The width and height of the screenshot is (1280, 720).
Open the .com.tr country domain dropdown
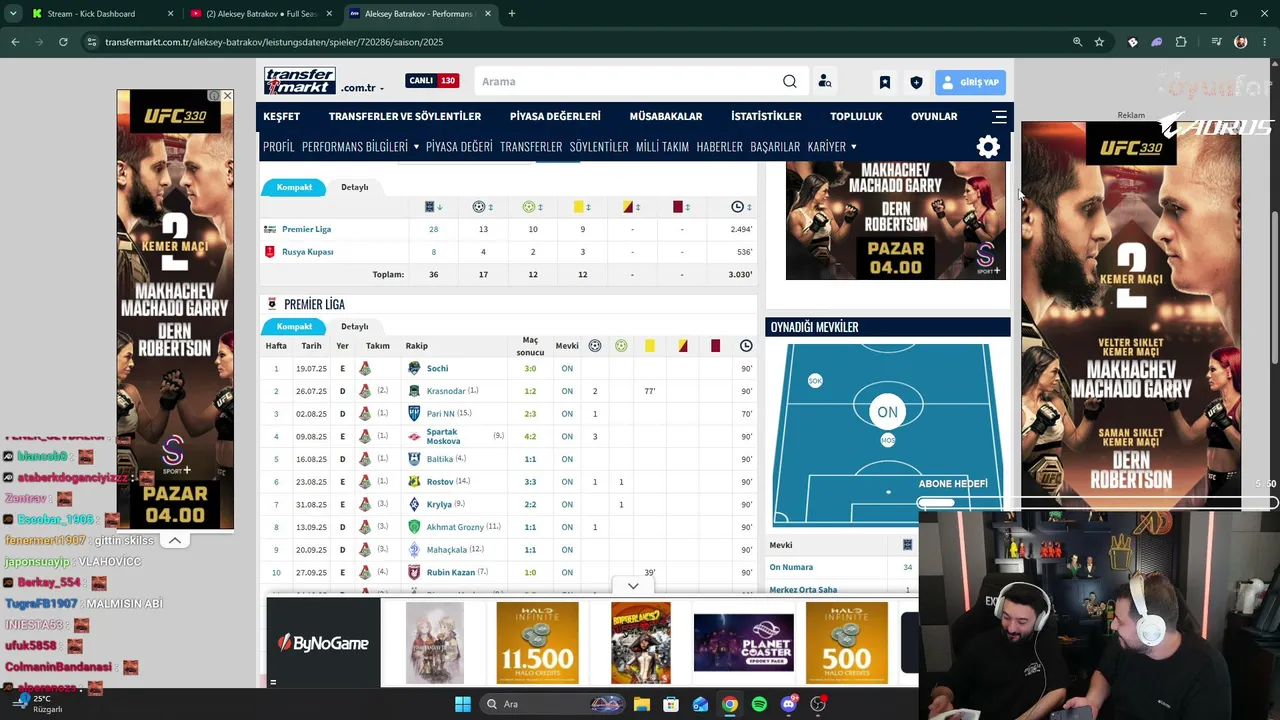point(362,88)
